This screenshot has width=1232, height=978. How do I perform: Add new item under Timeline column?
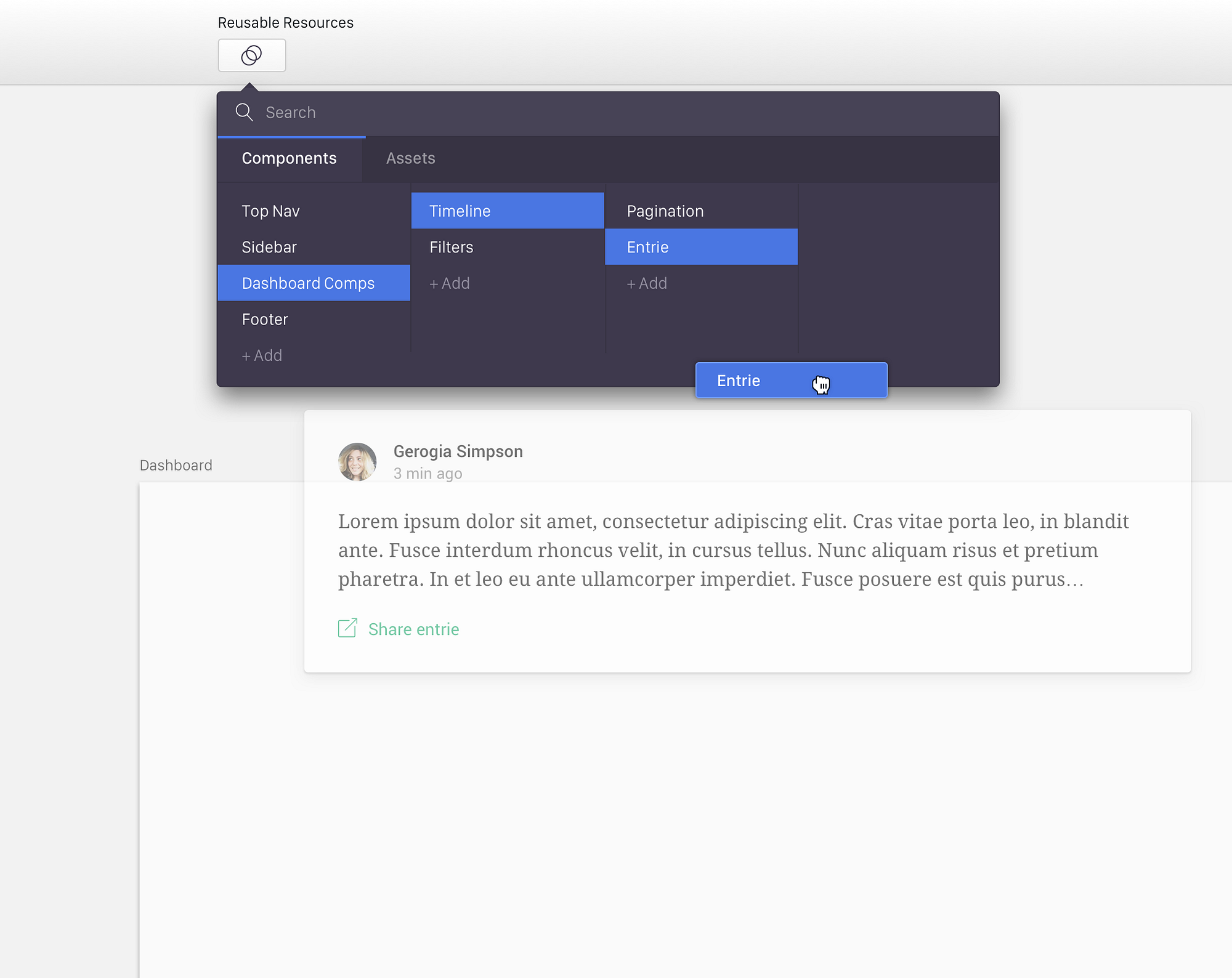[450, 283]
